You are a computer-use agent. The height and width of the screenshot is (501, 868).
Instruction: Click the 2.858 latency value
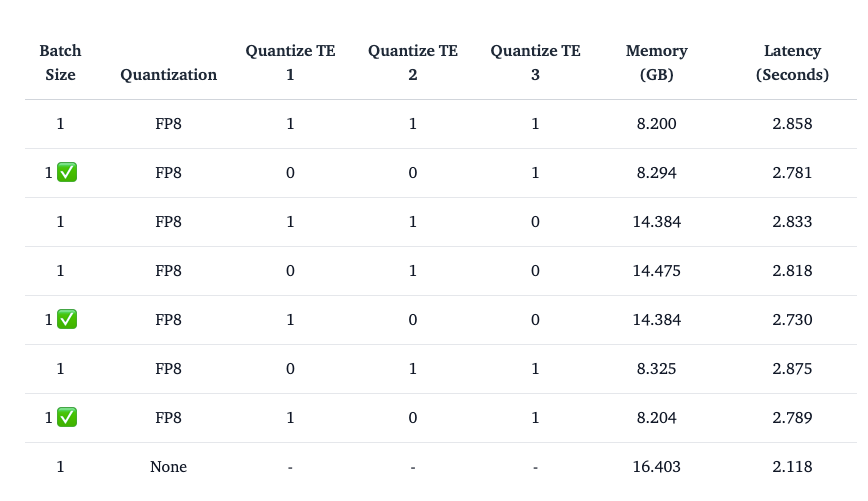click(792, 124)
